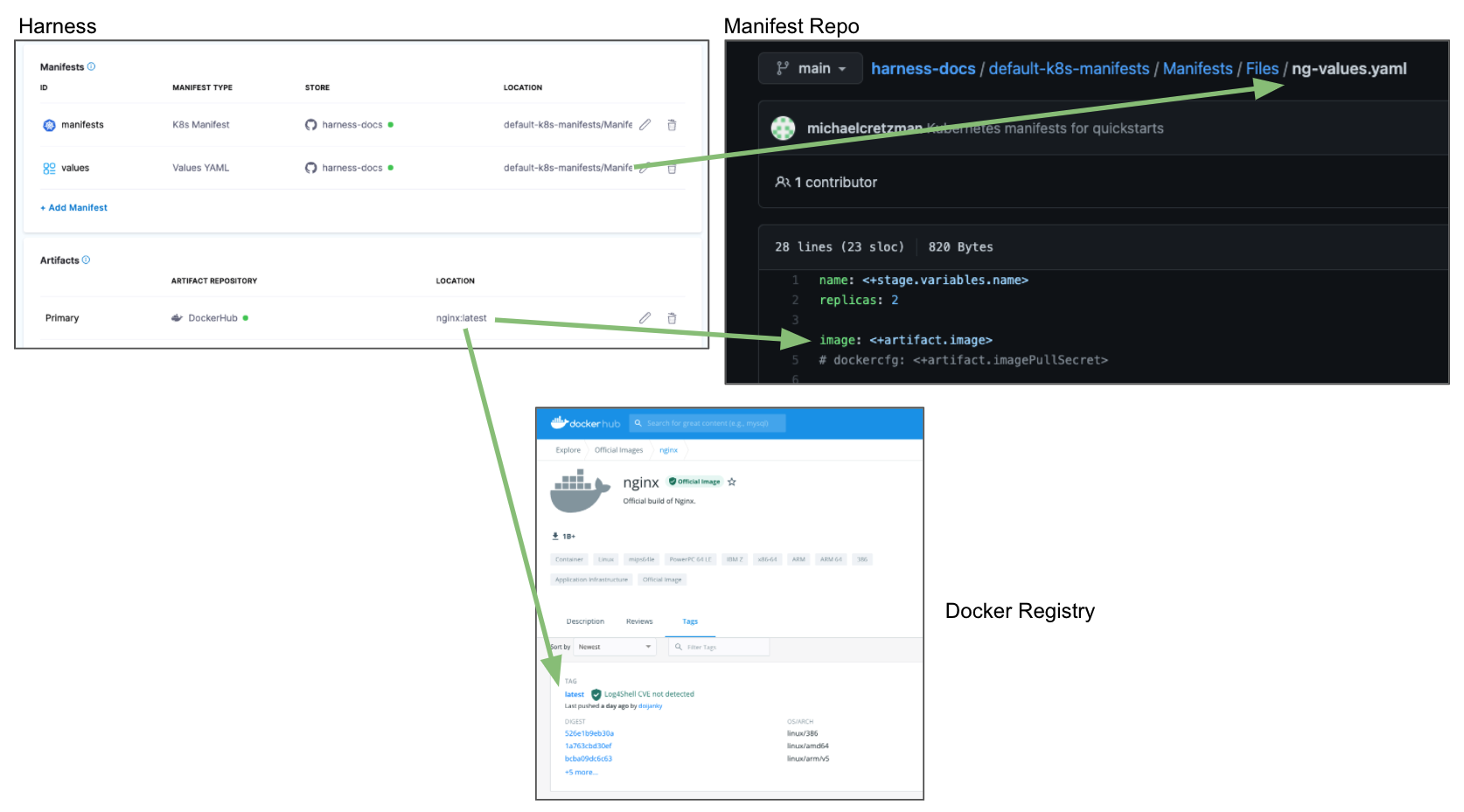1464x812 pixels.
Task: Click the ARM 64 chip
Action: [x=831, y=559]
